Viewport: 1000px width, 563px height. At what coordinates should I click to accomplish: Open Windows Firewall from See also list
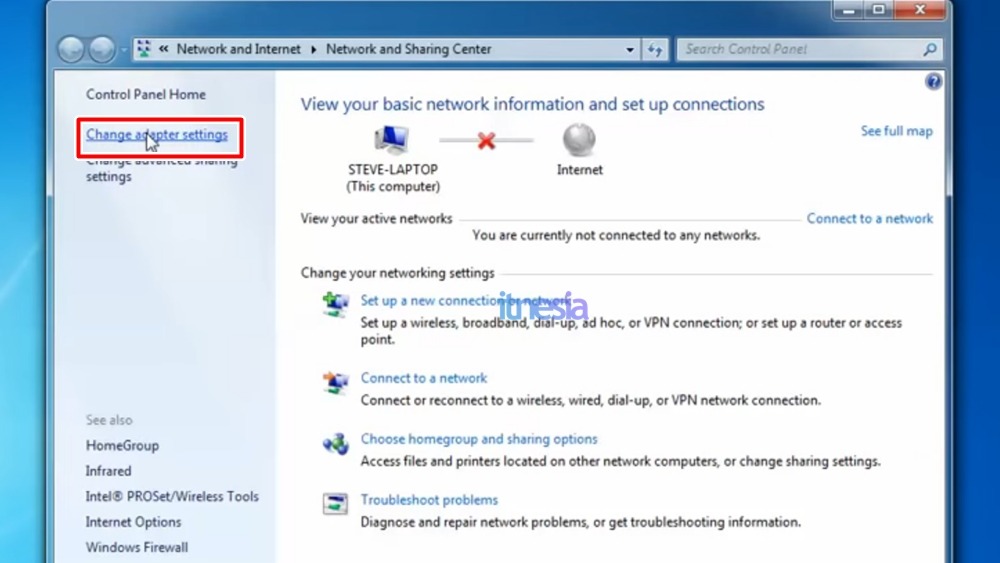coord(137,547)
